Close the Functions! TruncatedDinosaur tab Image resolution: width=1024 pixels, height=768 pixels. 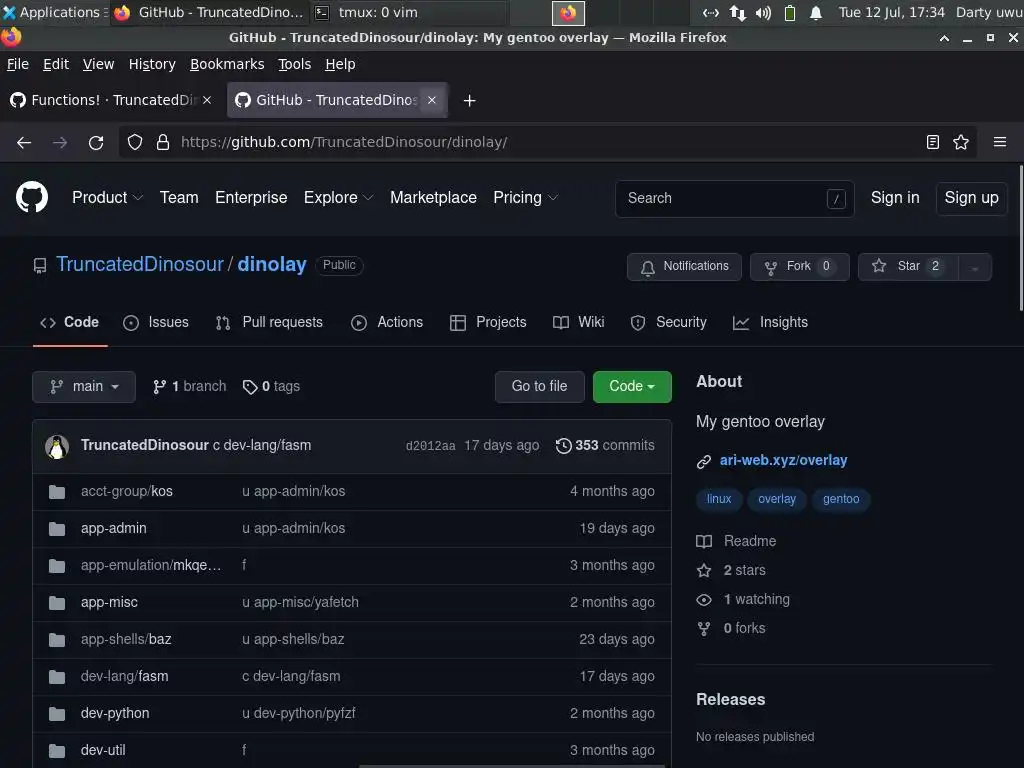click(x=207, y=100)
